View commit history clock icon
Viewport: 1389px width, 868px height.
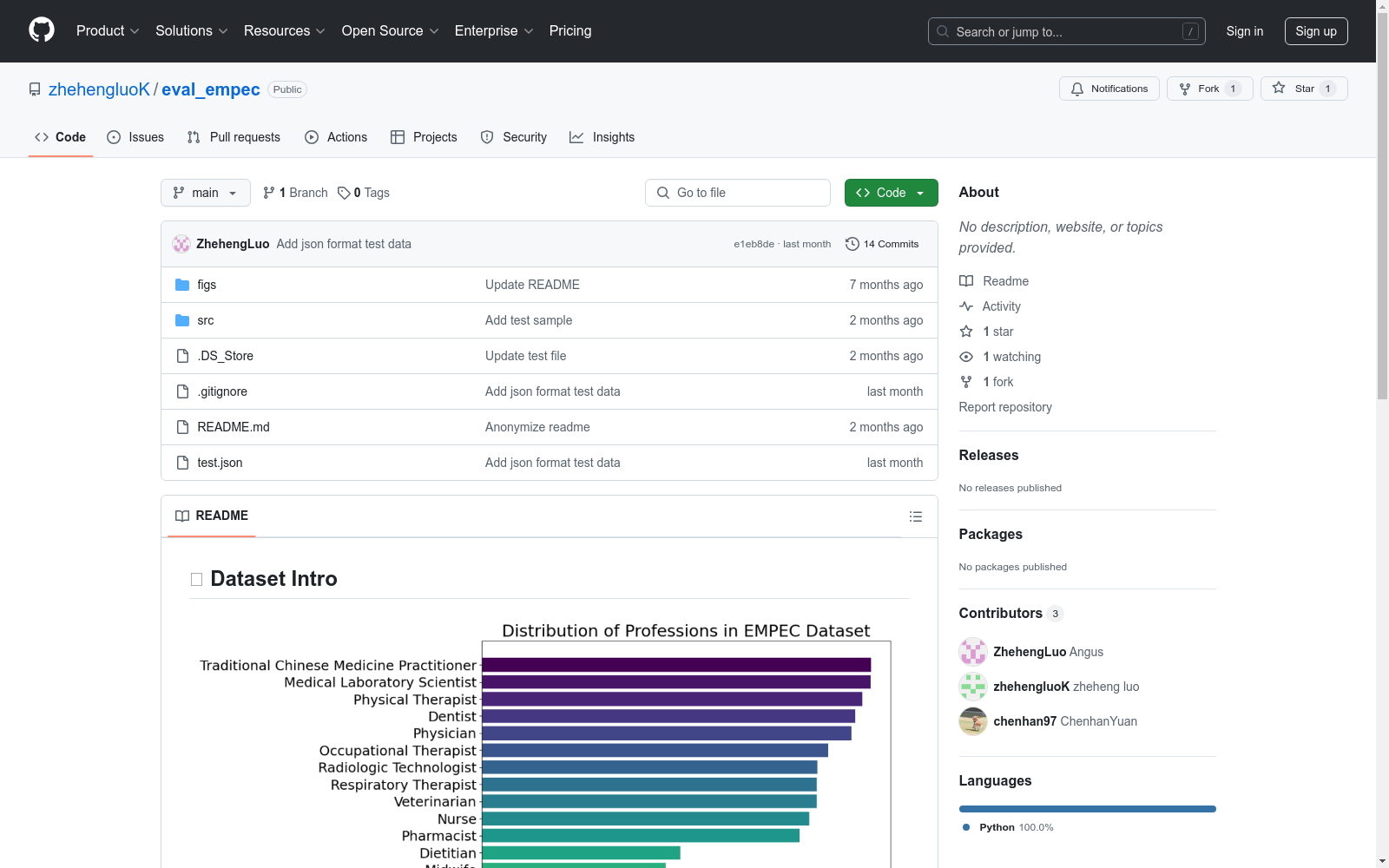tap(852, 244)
